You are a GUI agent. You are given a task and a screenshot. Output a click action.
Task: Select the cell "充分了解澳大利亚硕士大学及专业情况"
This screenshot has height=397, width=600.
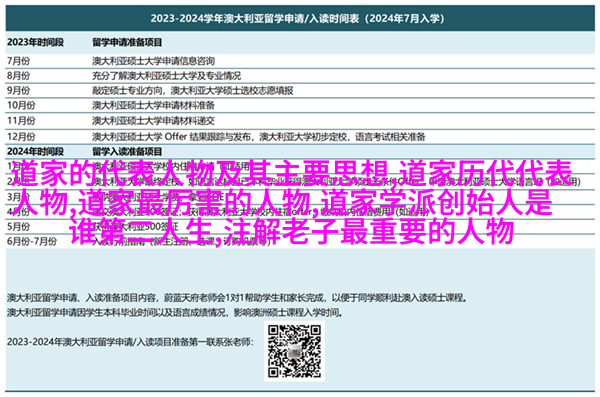tap(166, 75)
